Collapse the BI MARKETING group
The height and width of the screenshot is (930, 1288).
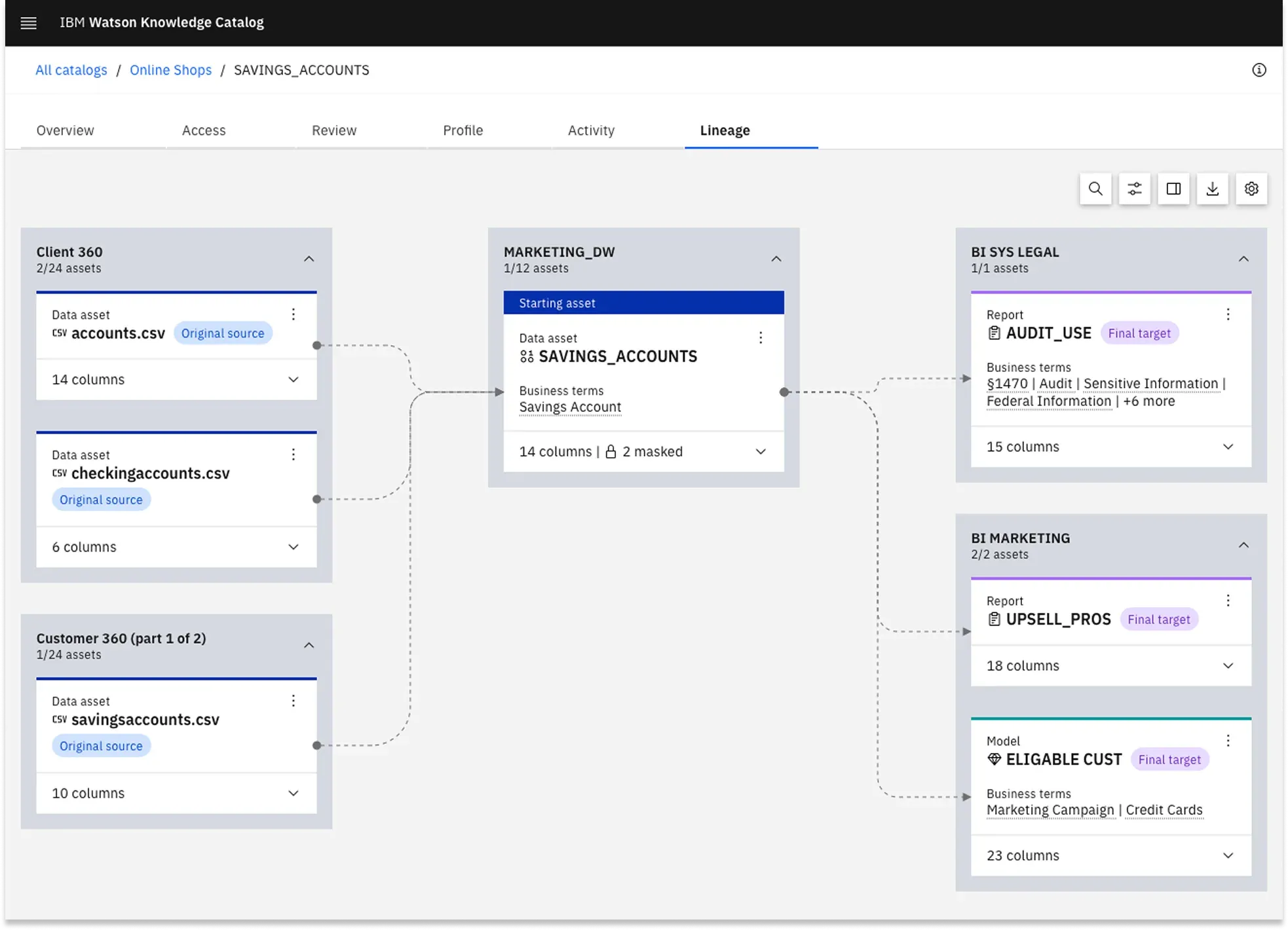click(1243, 546)
